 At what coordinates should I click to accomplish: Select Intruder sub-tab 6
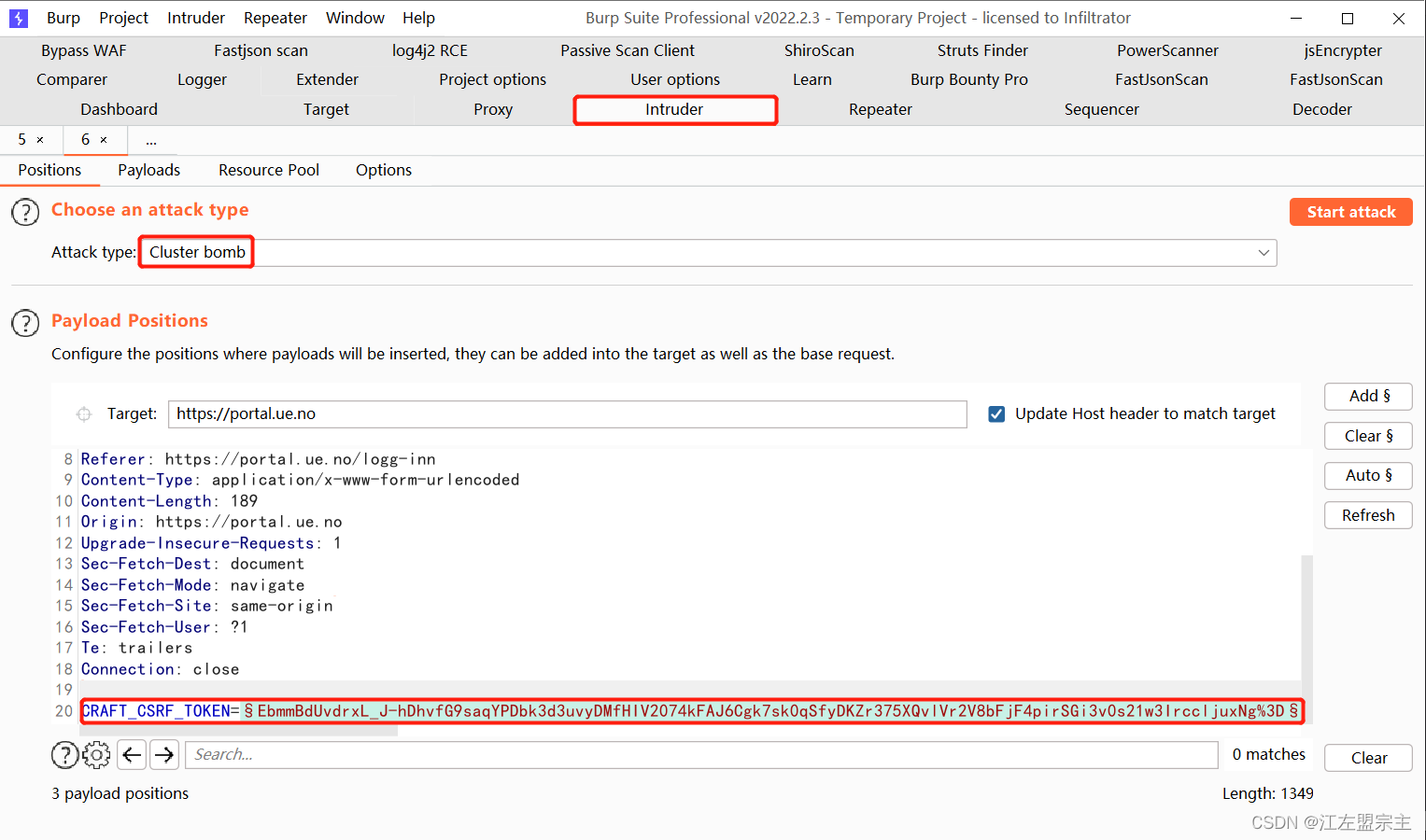click(85, 140)
